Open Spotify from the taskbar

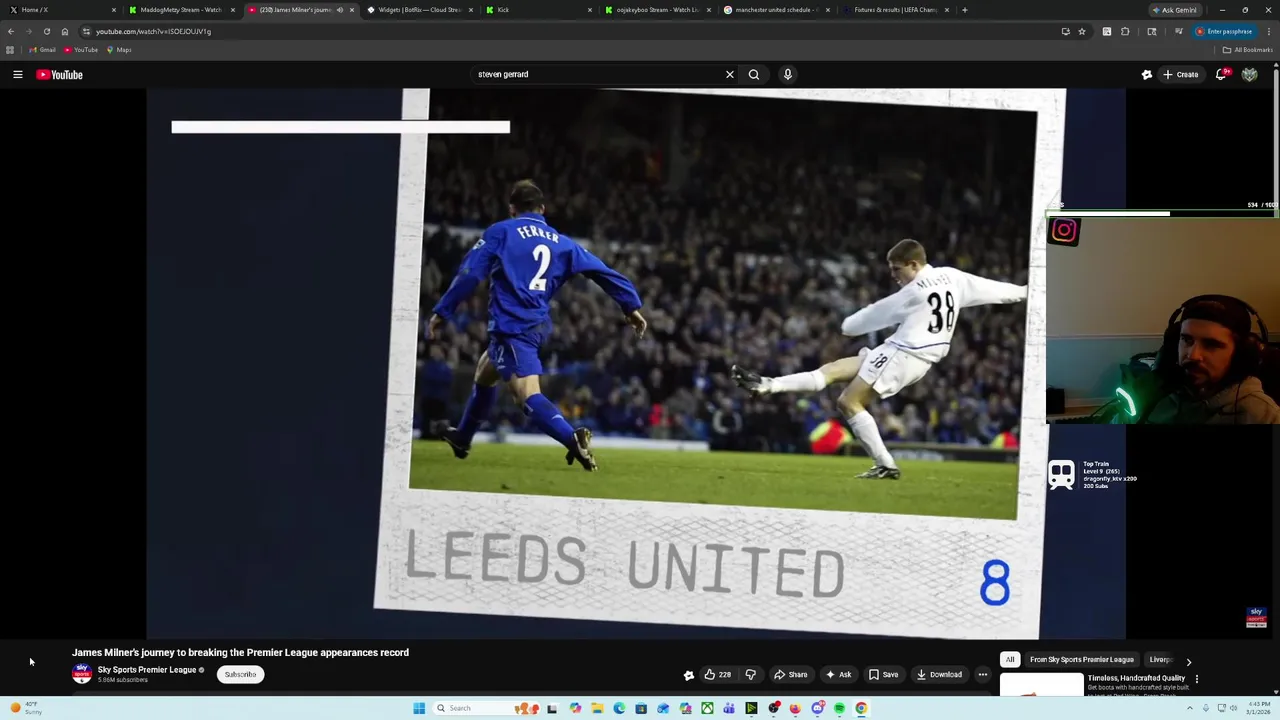click(839, 708)
